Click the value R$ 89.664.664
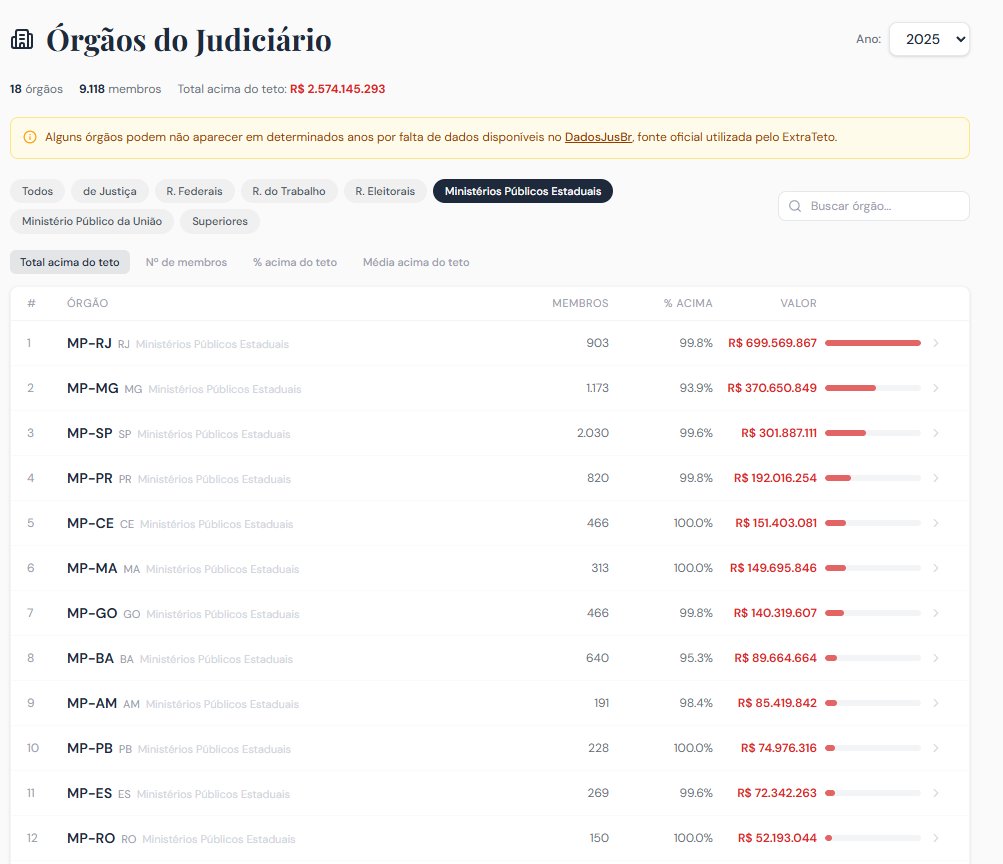Viewport: 1003px width, 864px height. (x=775, y=658)
